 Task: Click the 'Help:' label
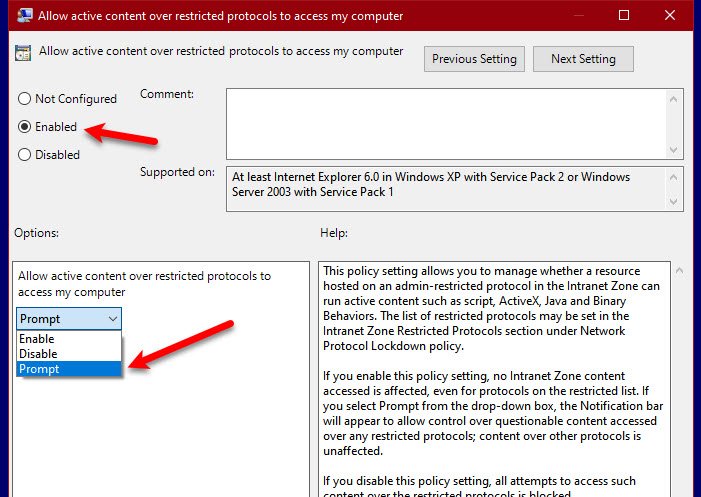coord(334,233)
